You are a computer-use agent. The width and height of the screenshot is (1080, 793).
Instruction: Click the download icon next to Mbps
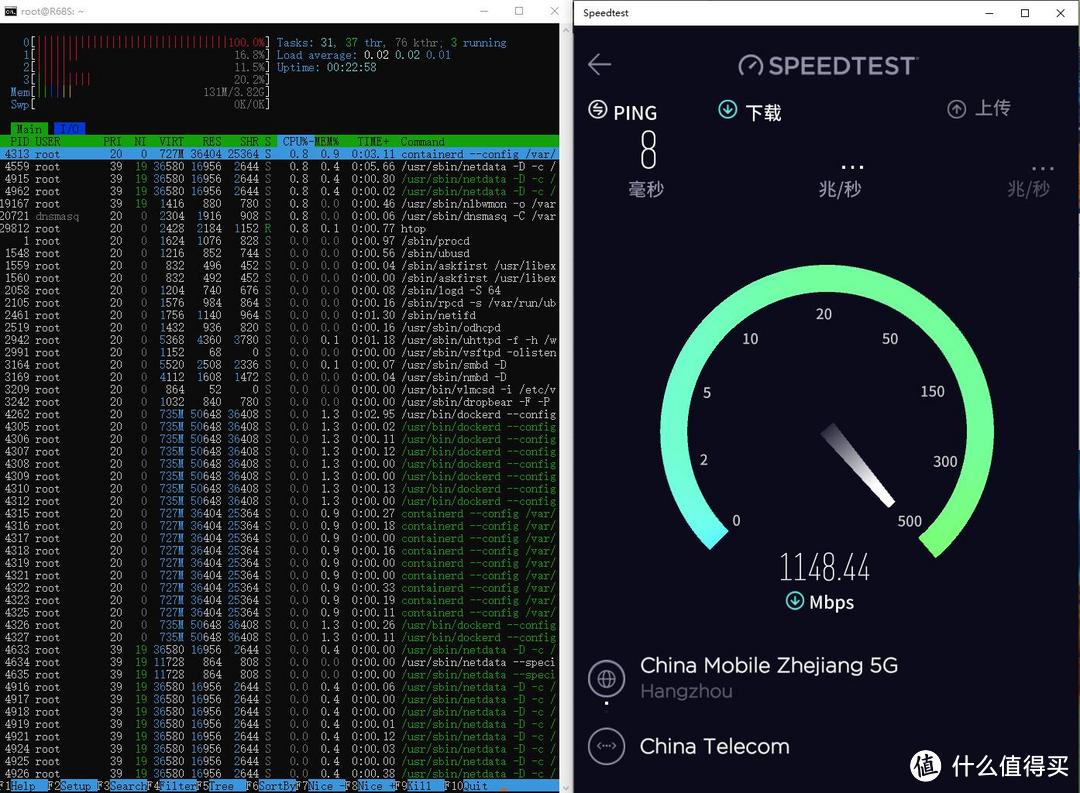click(795, 601)
